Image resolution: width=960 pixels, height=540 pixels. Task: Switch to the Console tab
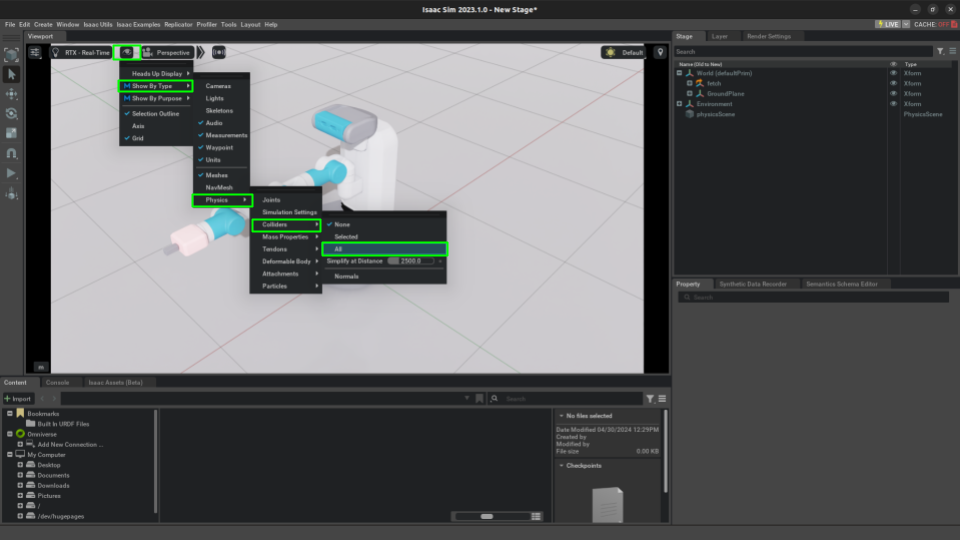[x=58, y=383]
